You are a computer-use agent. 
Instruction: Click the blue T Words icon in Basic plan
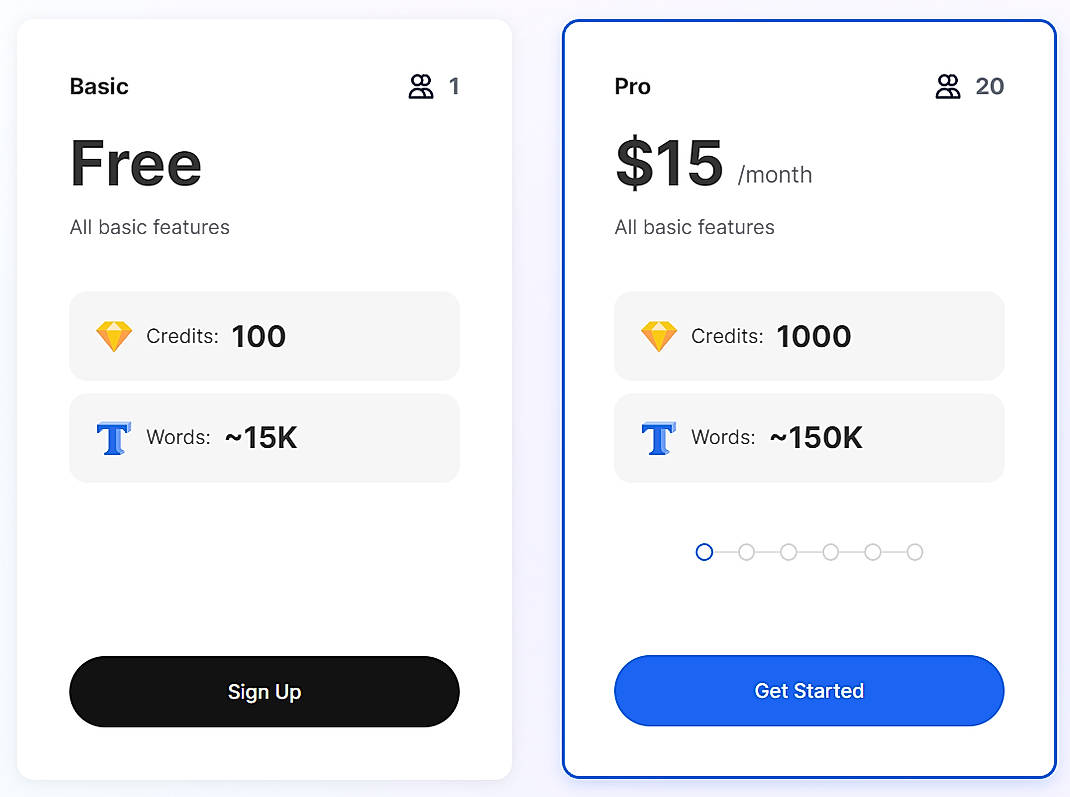click(113, 437)
